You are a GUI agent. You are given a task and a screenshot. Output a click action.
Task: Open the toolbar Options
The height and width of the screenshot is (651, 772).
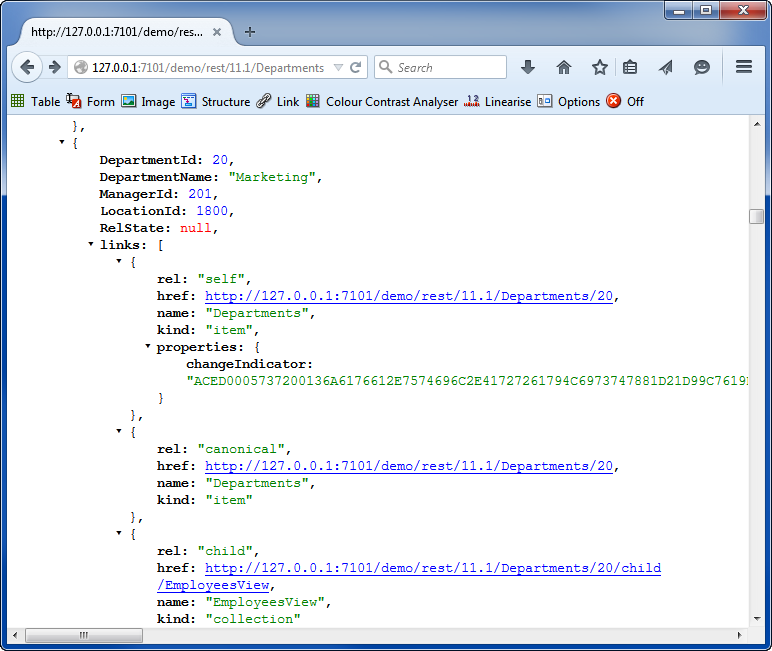(569, 101)
